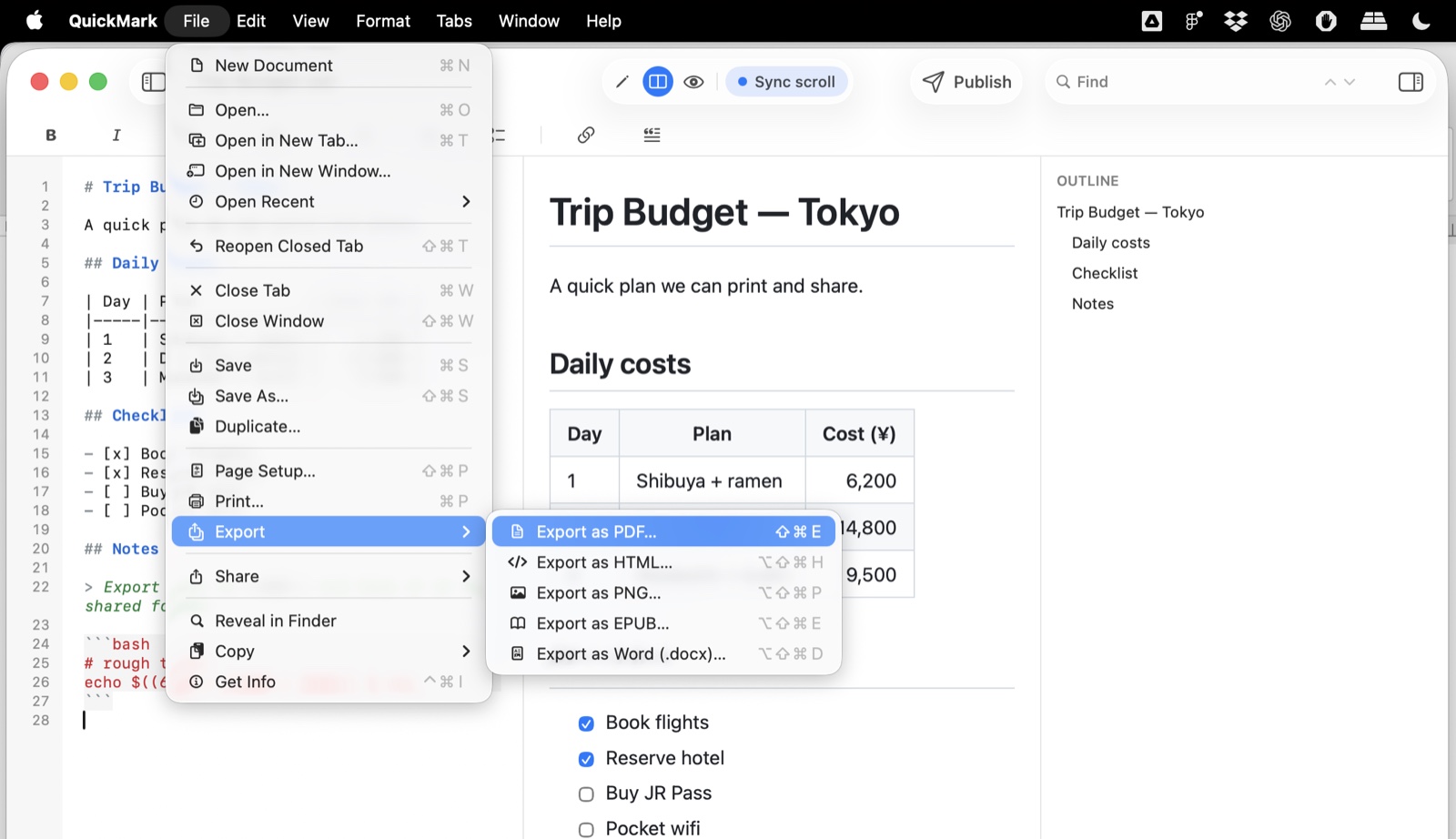Viewport: 1456px width, 839px height.
Task: Insert block quote from formatting toolbar
Action: 652,135
